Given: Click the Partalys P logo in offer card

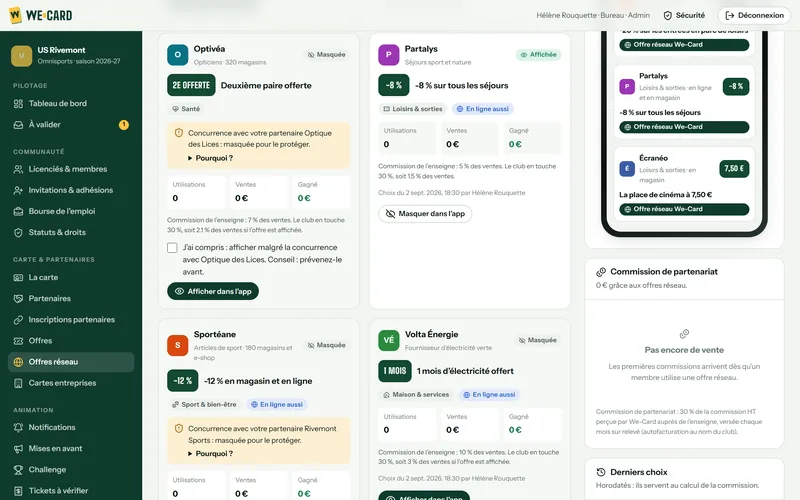Looking at the screenshot, I should pos(389,55).
